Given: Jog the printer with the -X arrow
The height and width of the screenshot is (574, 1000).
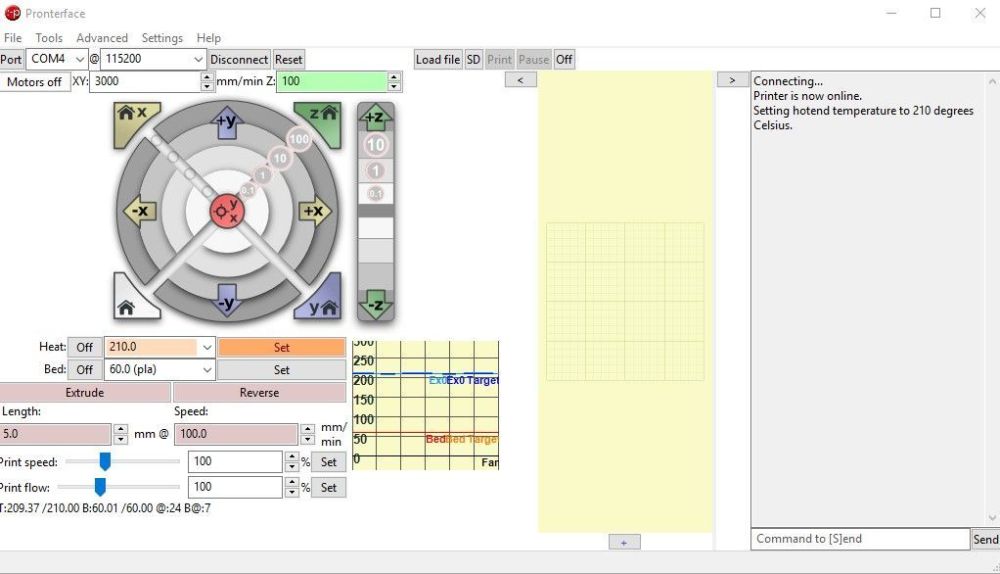Looking at the screenshot, I should [x=139, y=211].
